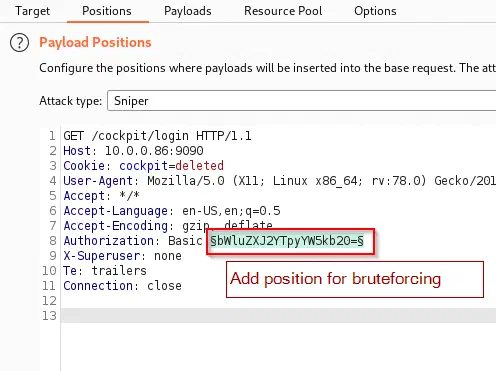This screenshot has height=371, width=496.
Task: Place cursor on empty line 13
Action: (278, 315)
